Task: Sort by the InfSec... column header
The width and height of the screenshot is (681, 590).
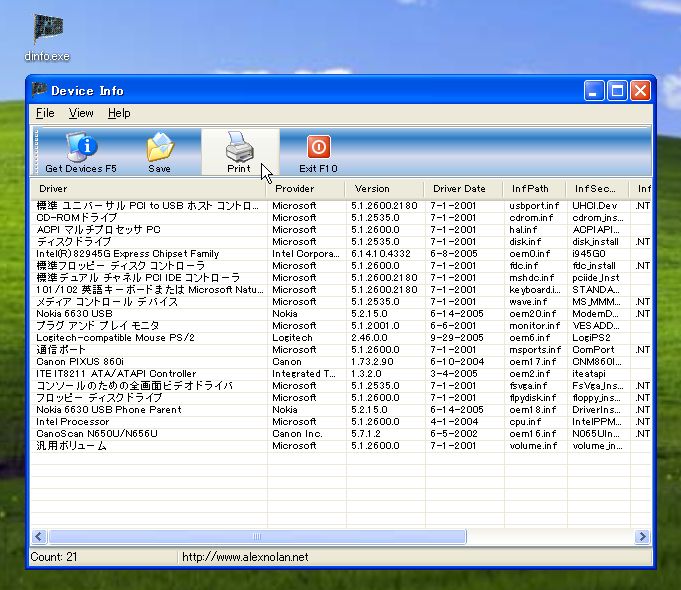Action: 598,189
